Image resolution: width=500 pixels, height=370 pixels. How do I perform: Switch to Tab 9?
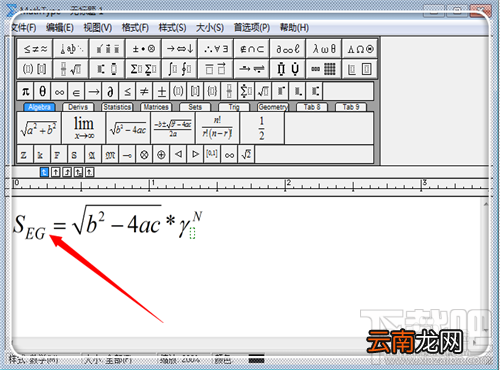click(x=351, y=107)
